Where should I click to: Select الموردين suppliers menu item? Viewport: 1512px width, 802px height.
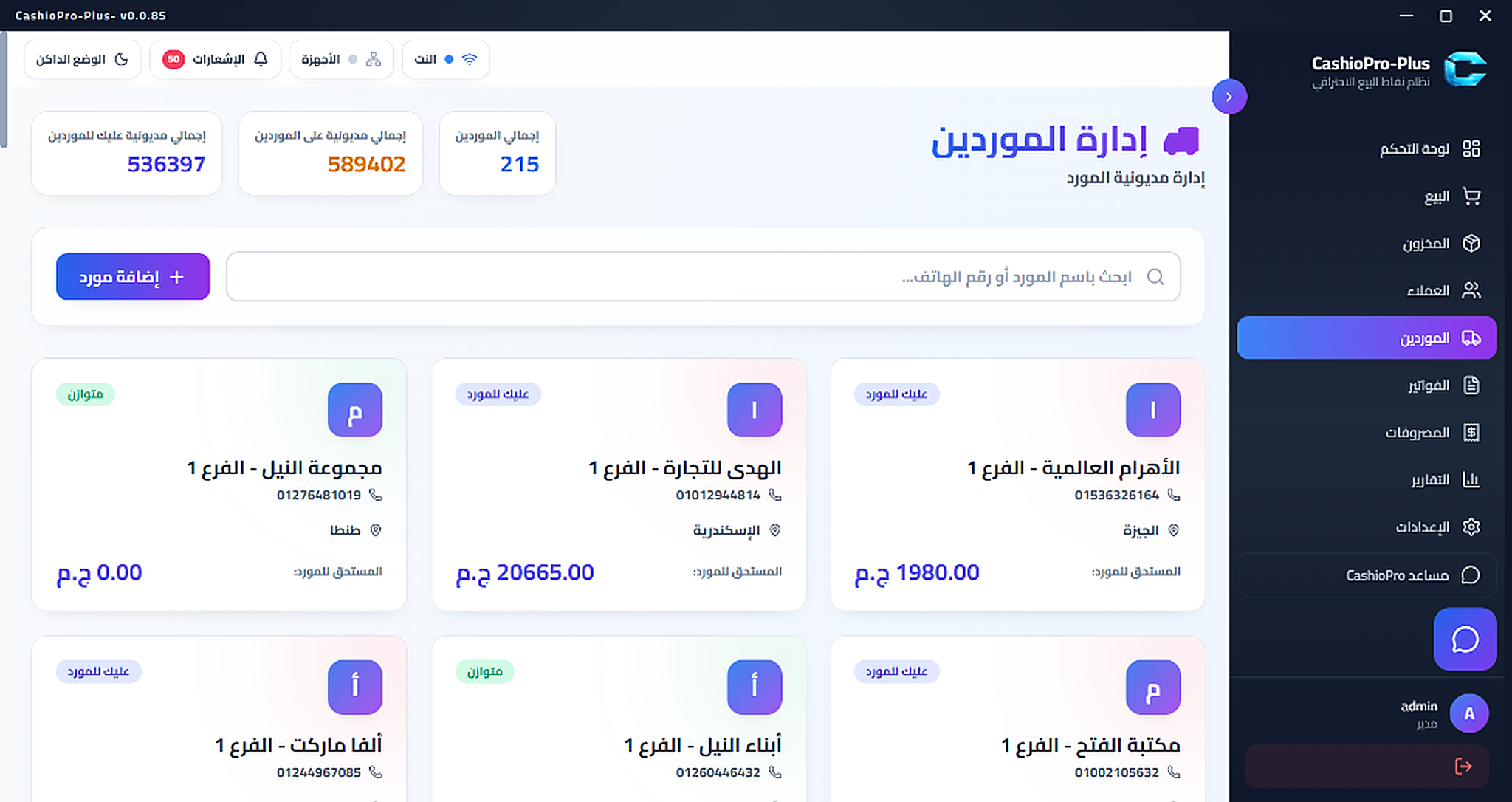click(x=1367, y=337)
